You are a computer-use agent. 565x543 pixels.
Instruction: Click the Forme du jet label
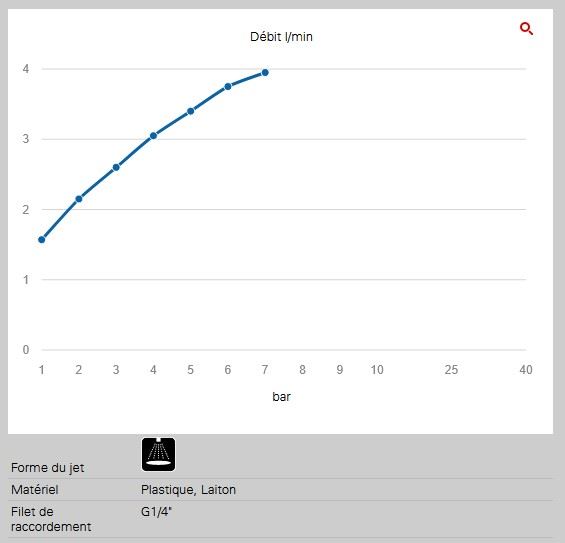(x=48, y=468)
